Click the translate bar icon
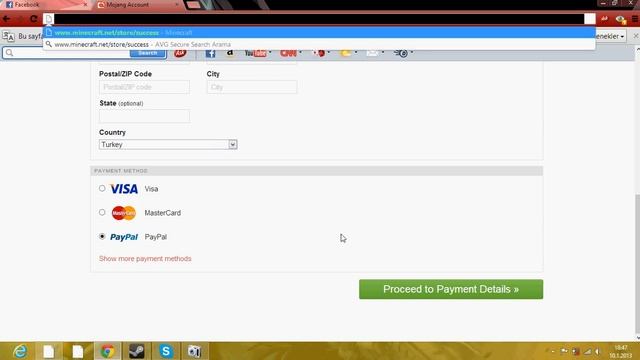Viewport: 640px width, 360px height. point(9,36)
